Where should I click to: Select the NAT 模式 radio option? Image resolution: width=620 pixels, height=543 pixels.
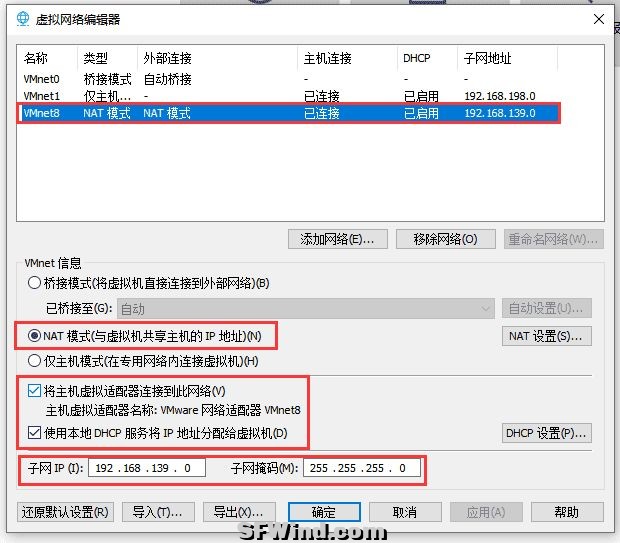point(34,336)
